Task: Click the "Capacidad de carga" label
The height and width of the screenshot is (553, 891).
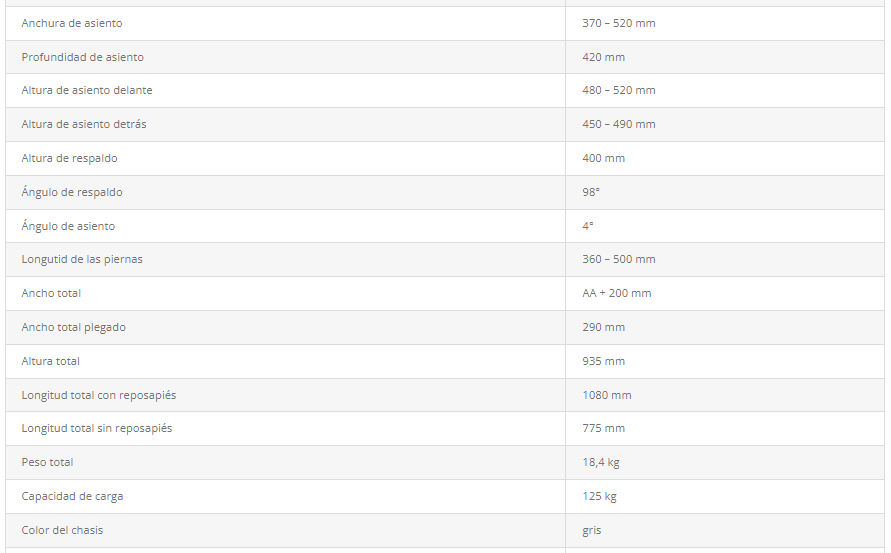Action: (73, 496)
